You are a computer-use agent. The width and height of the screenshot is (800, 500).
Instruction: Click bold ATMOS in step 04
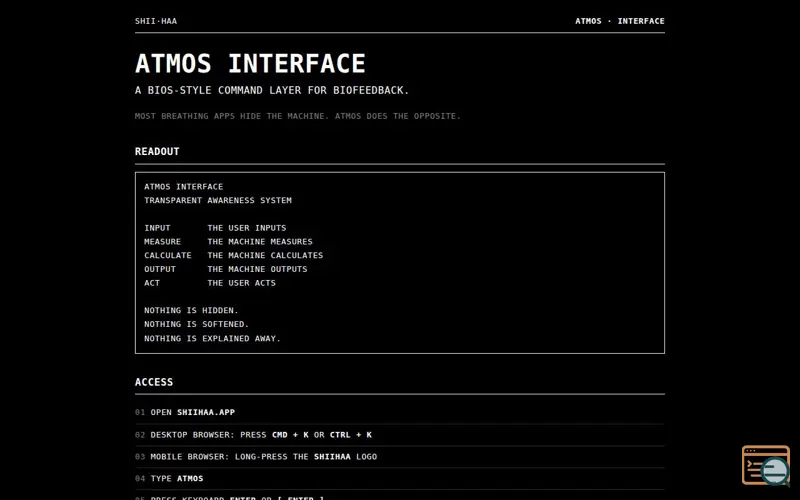pyautogui.click(x=190, y=479)
